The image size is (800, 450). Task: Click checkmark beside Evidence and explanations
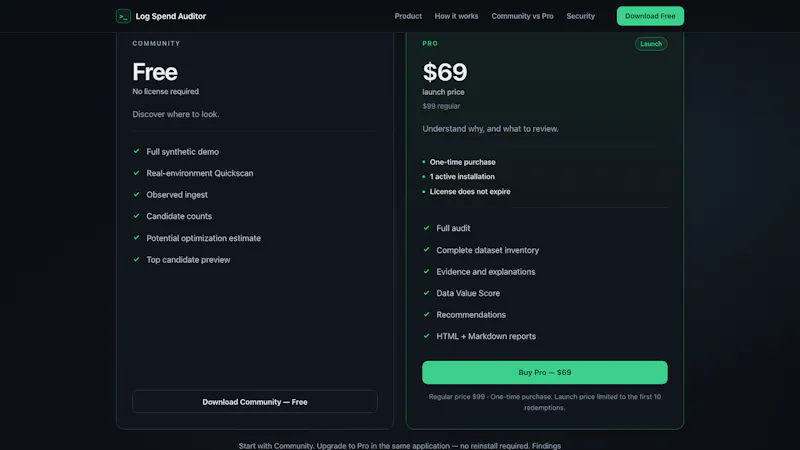pos(427,271)
